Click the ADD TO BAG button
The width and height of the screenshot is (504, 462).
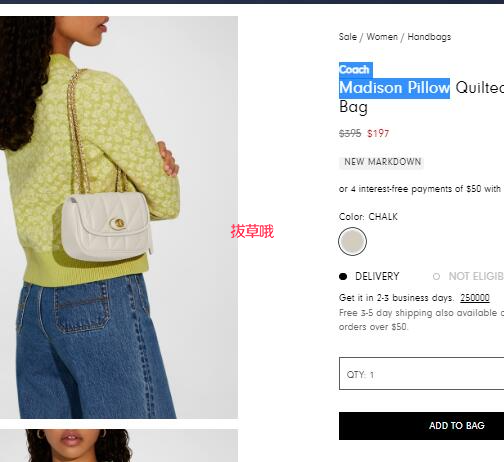421,426
